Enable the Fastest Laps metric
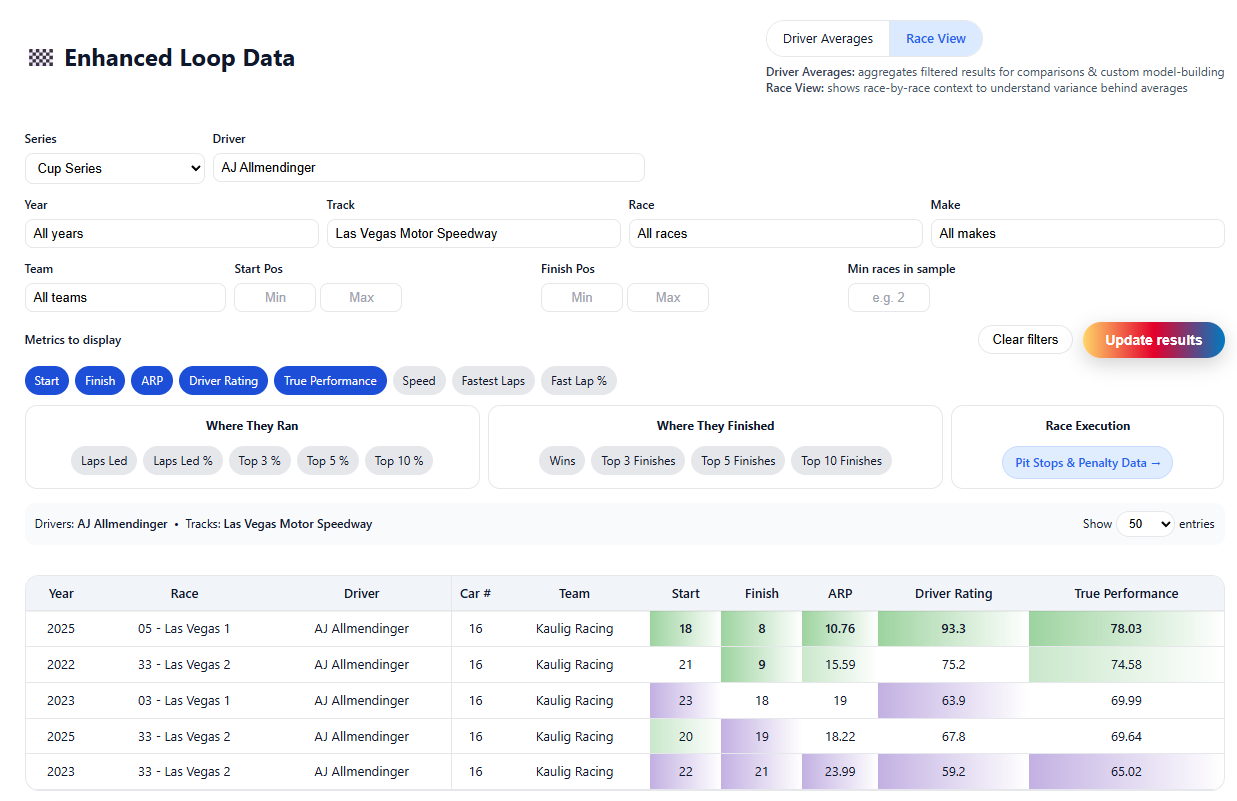Image resolution: width=1237 pixels, height=801 pixels. tap(493, 381)
